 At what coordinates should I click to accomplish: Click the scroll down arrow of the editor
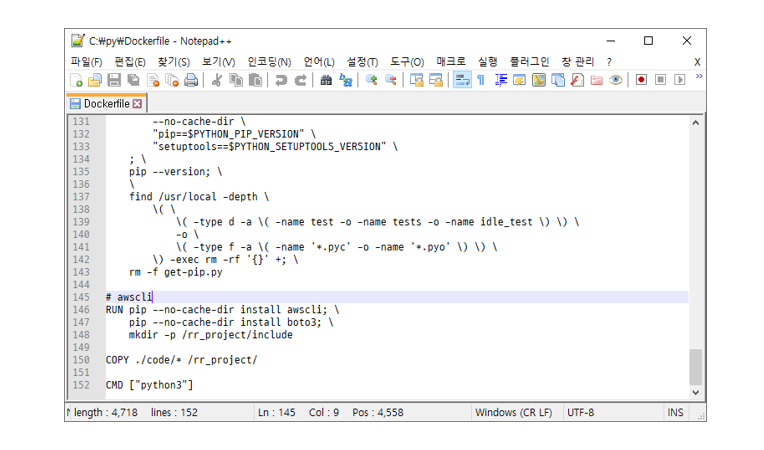696,393
